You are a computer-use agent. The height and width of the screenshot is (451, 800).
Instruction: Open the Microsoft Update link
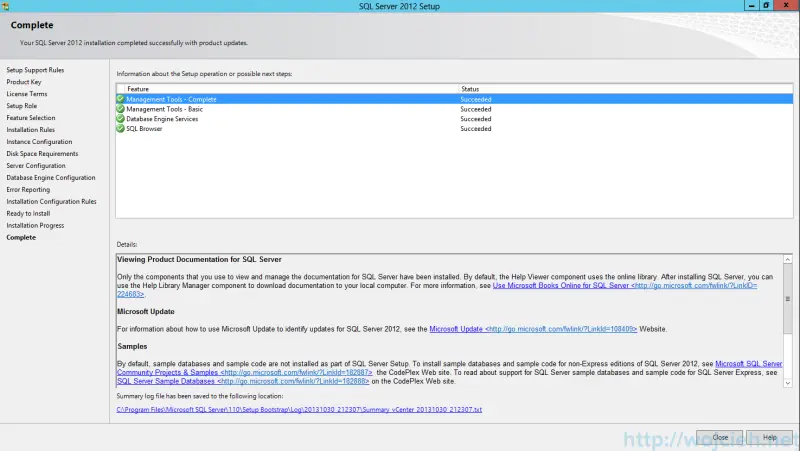(533, 329)
